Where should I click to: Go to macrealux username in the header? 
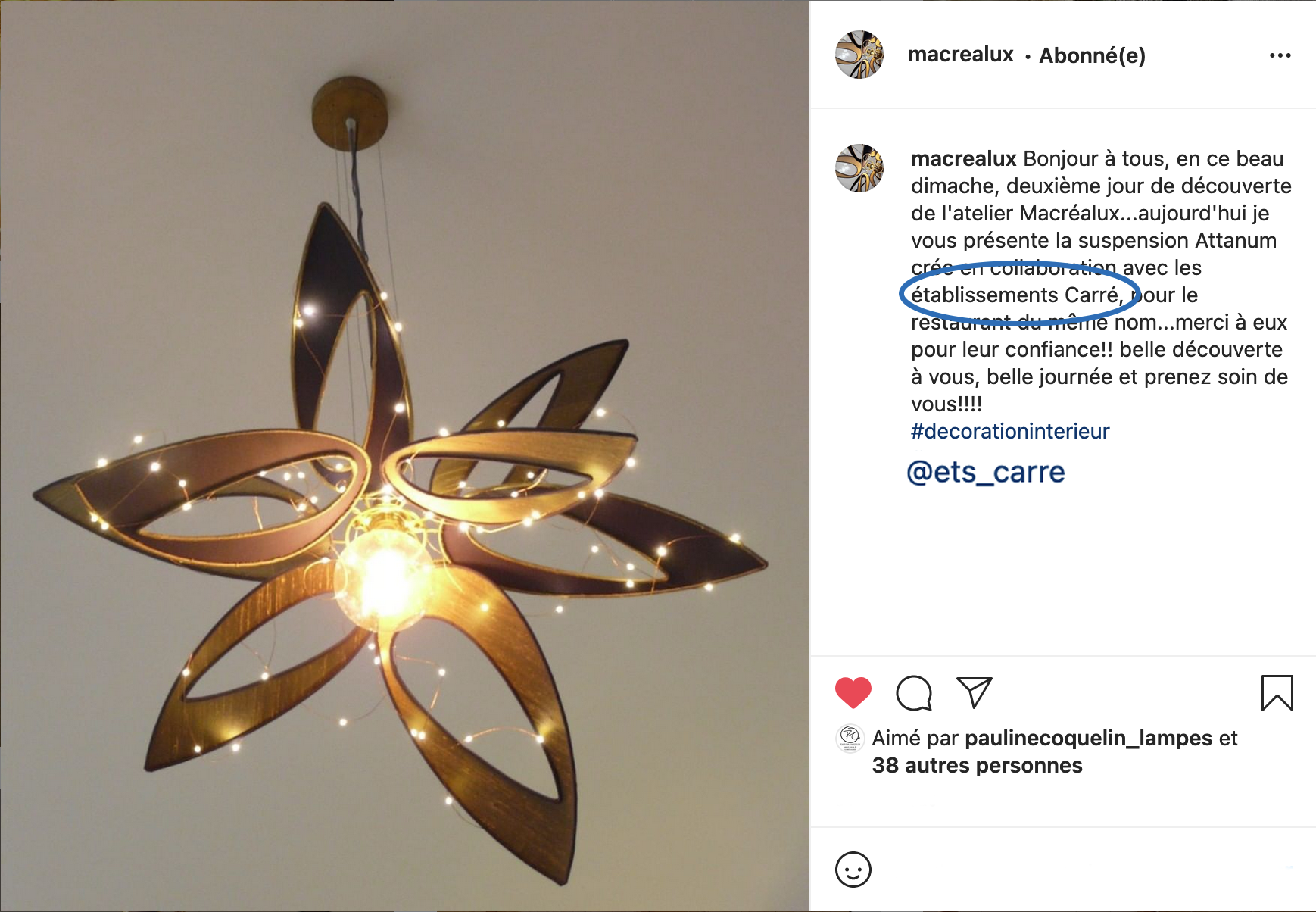960,55
